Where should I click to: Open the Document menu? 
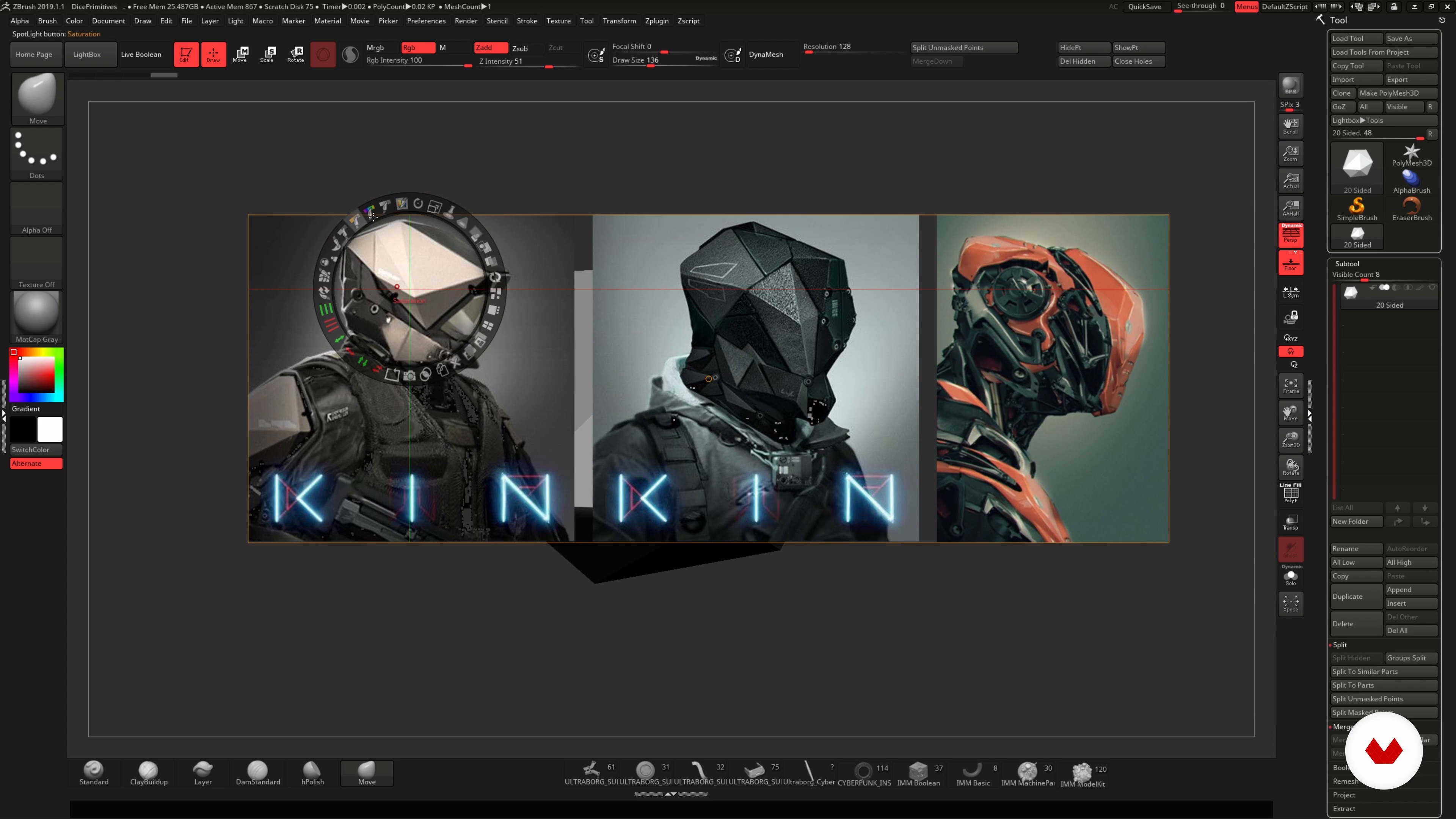point(108,21)
